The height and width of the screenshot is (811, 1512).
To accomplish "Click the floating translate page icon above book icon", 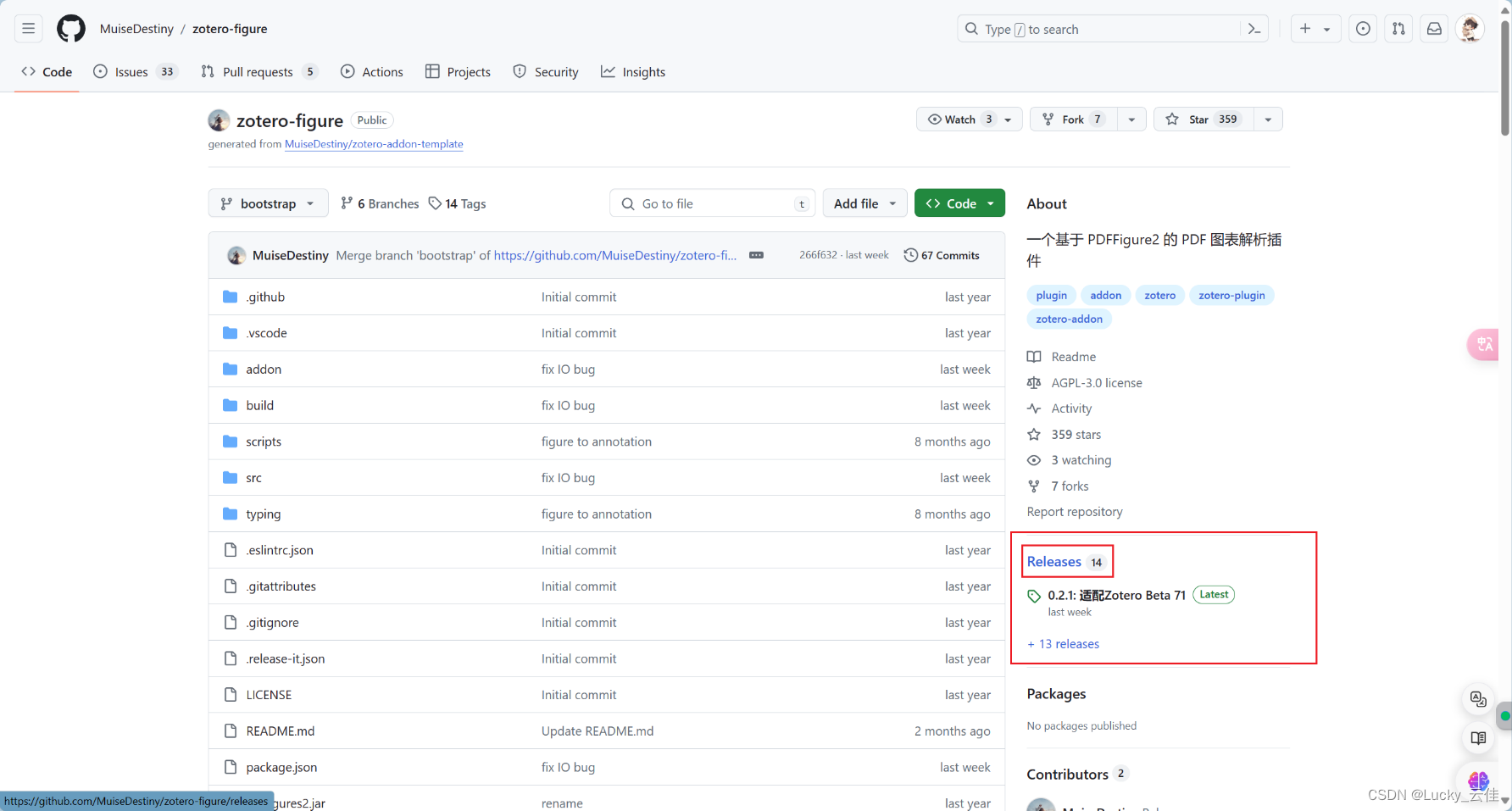I will [x=1479, y=699].
